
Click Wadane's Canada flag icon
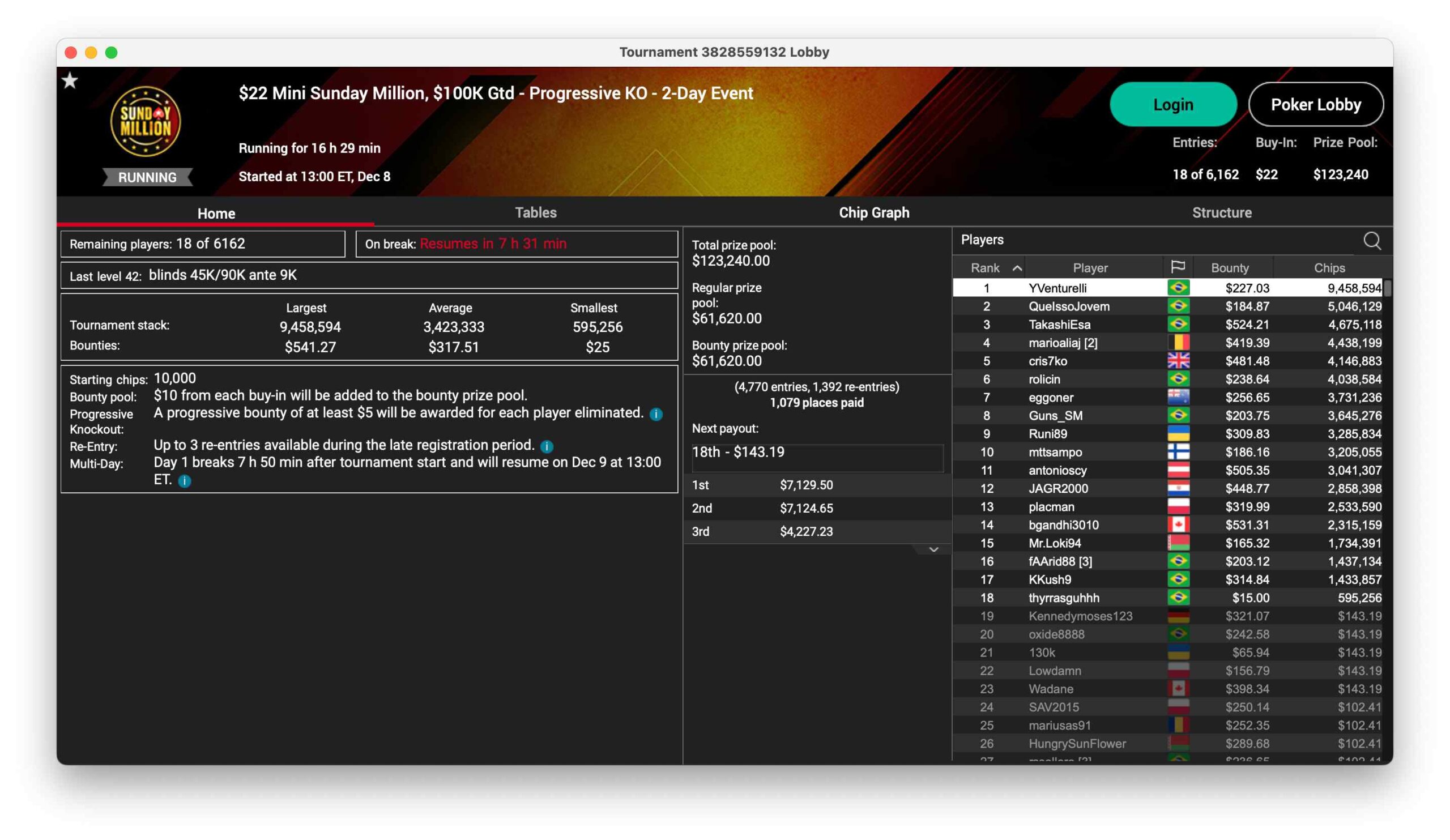tap(1179, 689)
